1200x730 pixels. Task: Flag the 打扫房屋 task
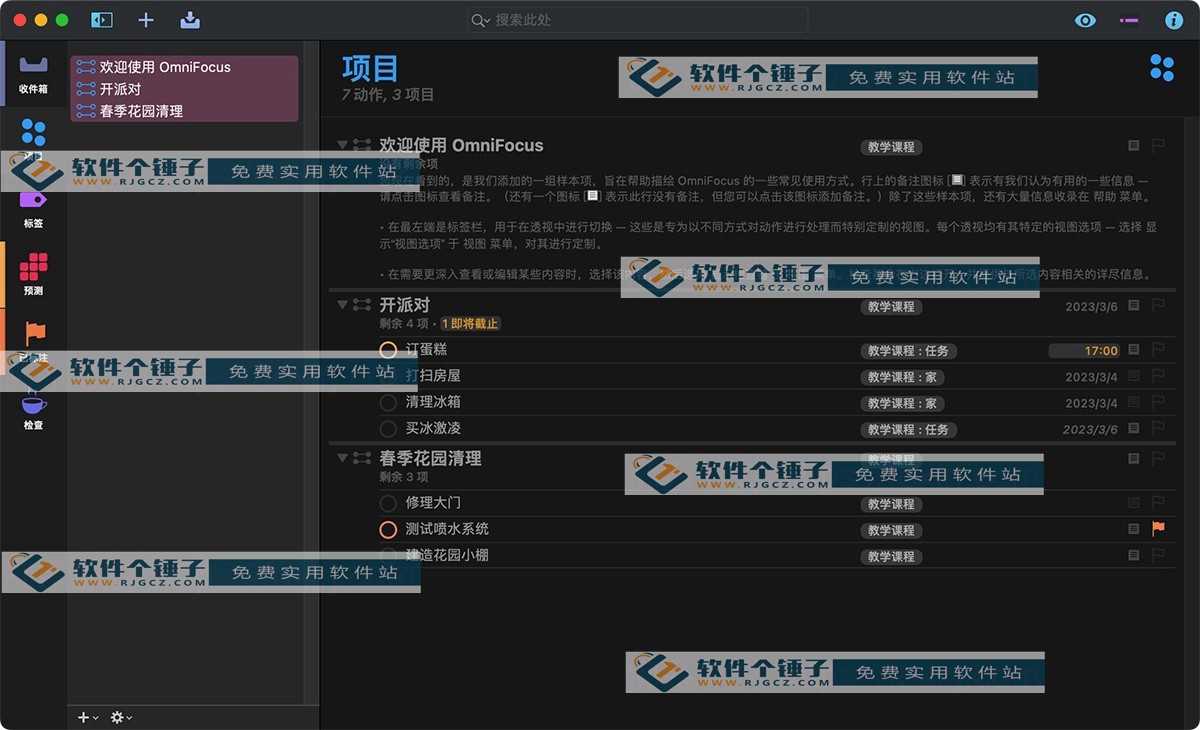(x=1158, y=377)
